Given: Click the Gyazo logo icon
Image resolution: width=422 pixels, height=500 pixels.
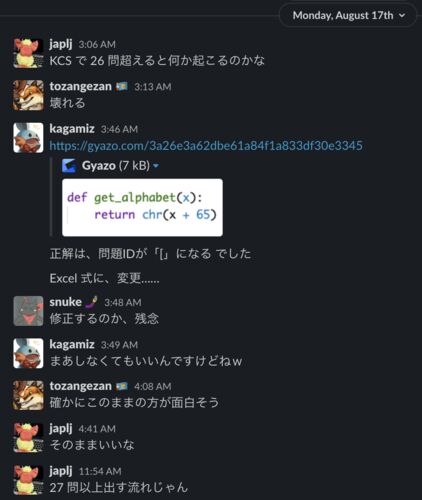Looking at the screenshot, I should [69, 166].
